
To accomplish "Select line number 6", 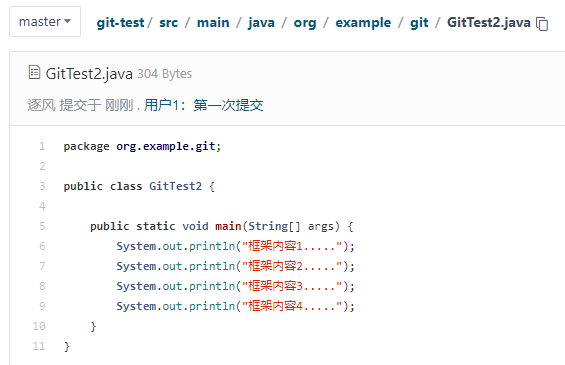I will (x=42, y=246).
